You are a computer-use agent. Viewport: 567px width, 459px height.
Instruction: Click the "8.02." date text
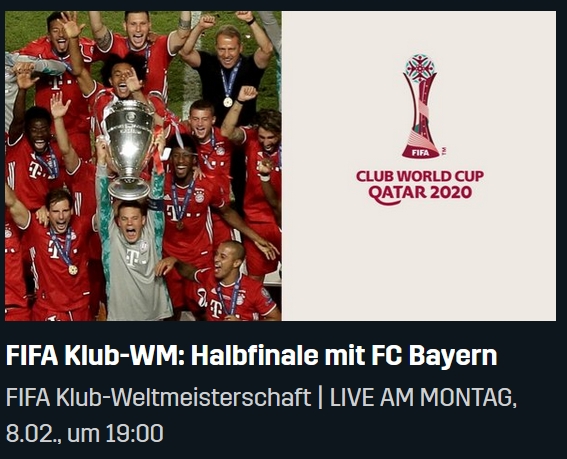[33, 433]
